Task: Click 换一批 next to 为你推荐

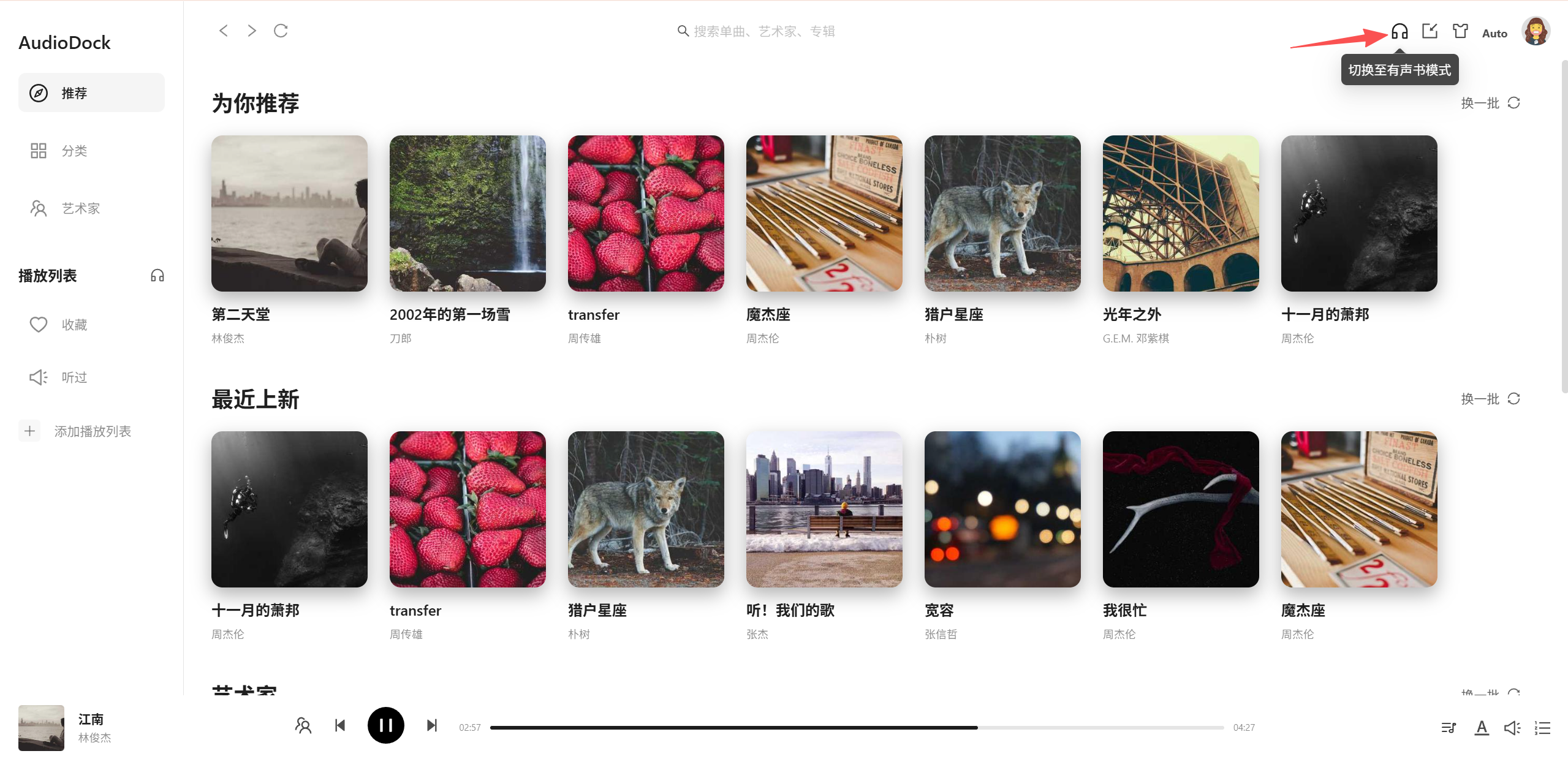Action: (x=1490, y=103)
